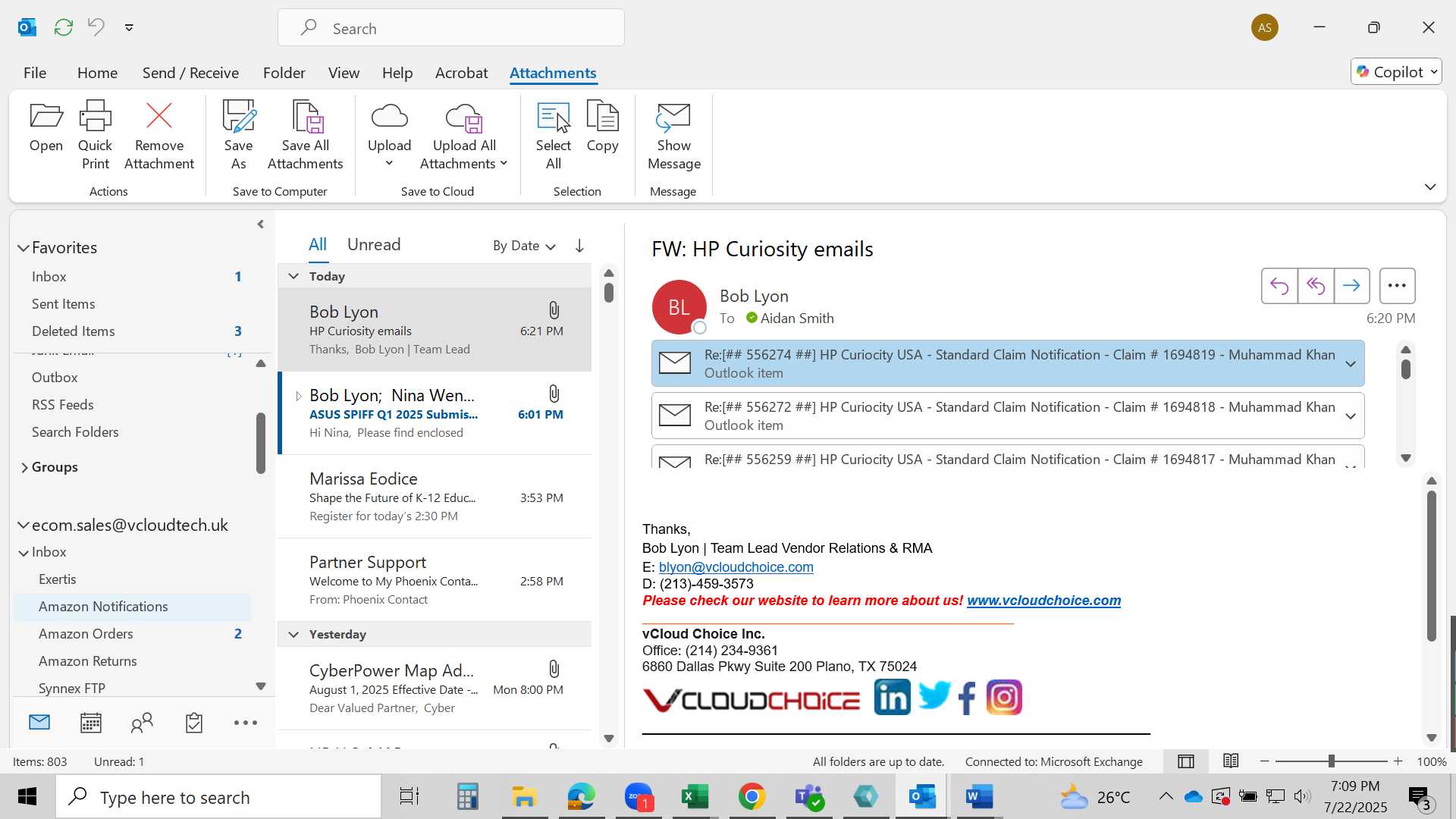Expand Bob Lyon; Nina Wen conversation

coord(298,396)
